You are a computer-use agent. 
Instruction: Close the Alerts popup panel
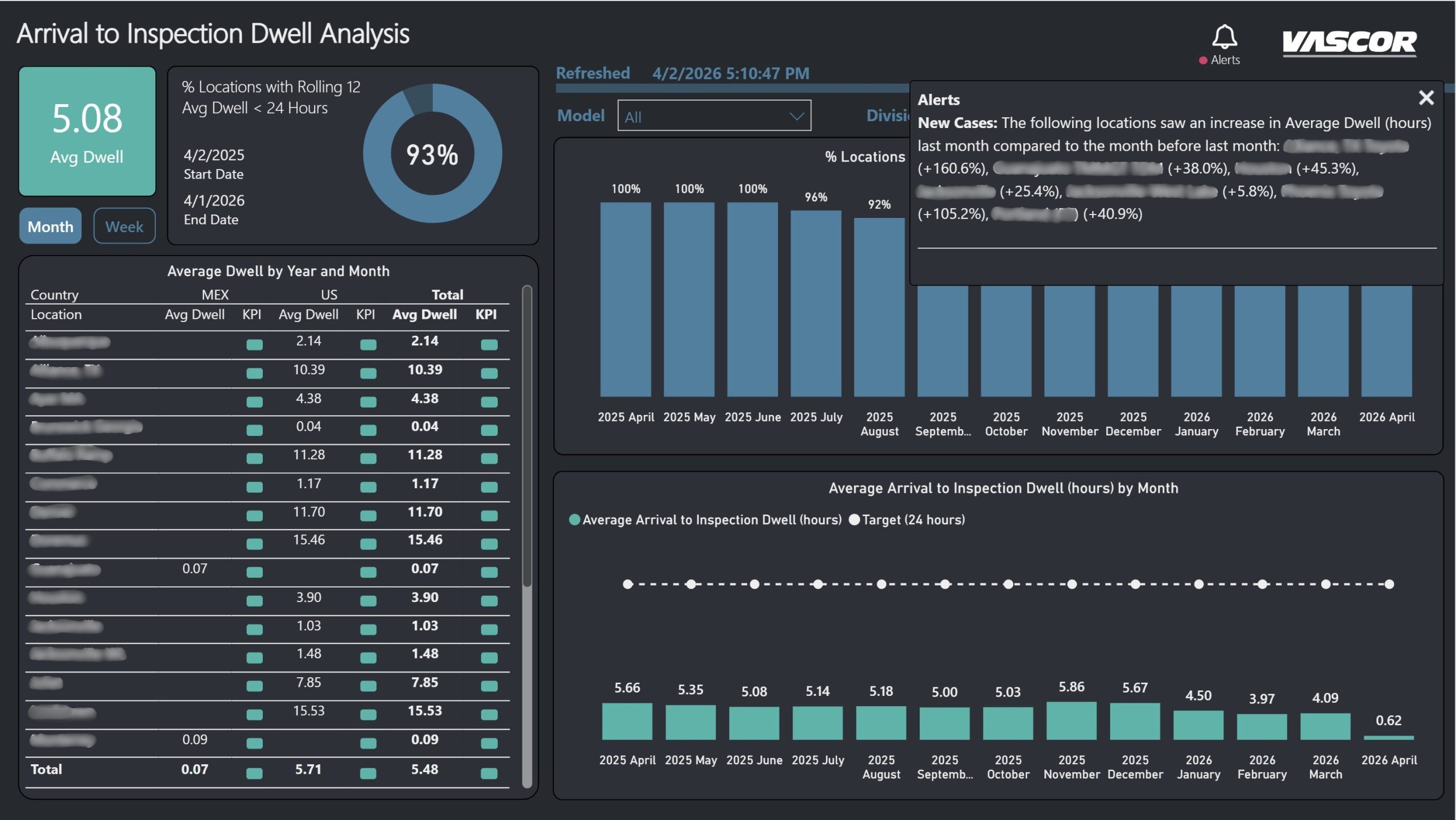pos(1426,98)
